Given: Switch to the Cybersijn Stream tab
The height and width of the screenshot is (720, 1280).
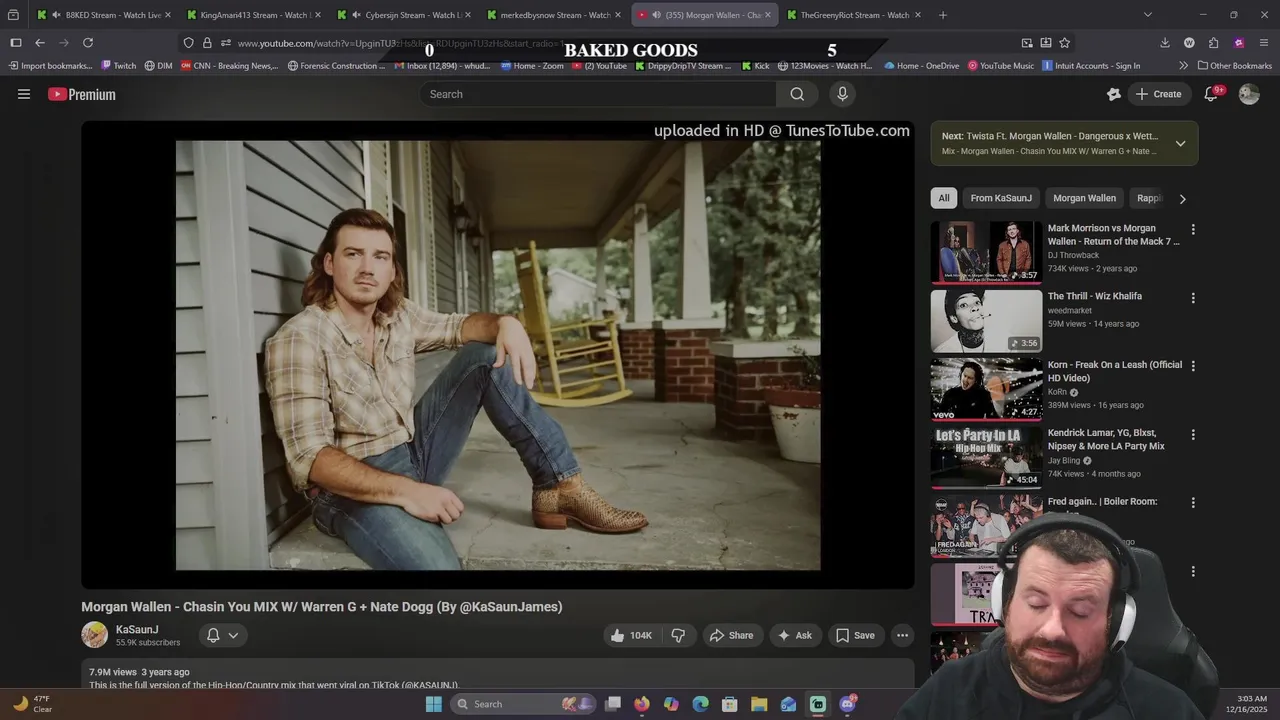Looking at the screenshot, I should tap(404, 15).
